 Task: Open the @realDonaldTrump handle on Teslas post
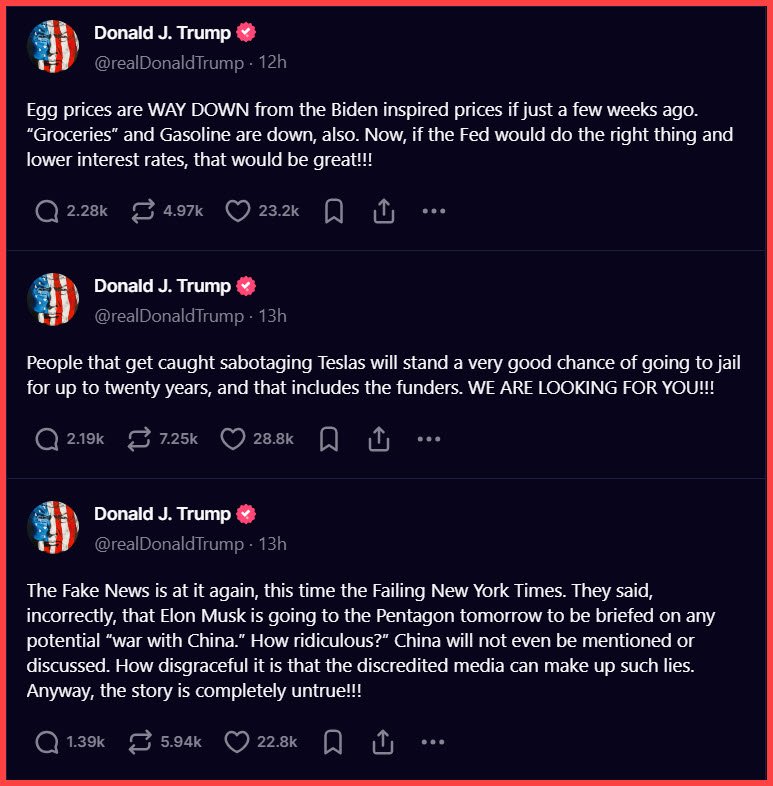click(168, 316)
